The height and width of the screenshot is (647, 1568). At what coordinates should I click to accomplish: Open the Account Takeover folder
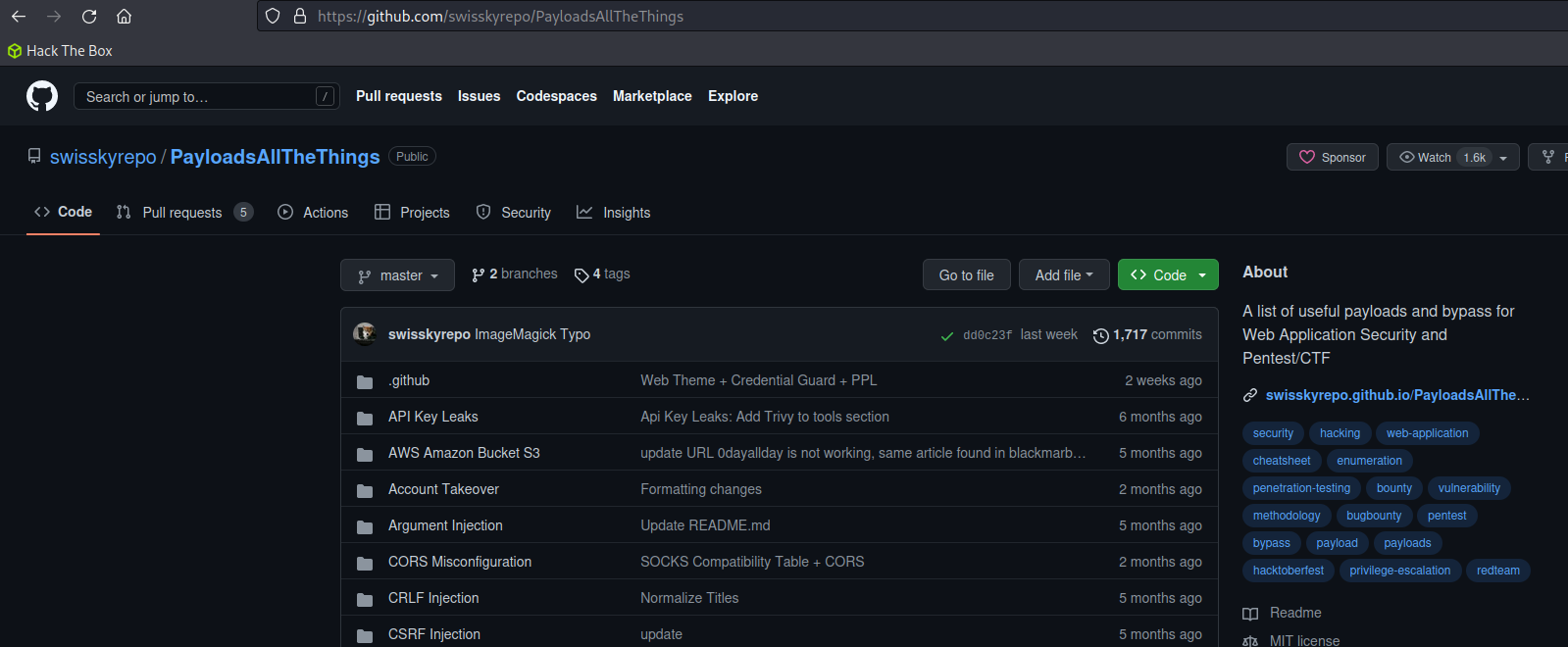[443, 489]
